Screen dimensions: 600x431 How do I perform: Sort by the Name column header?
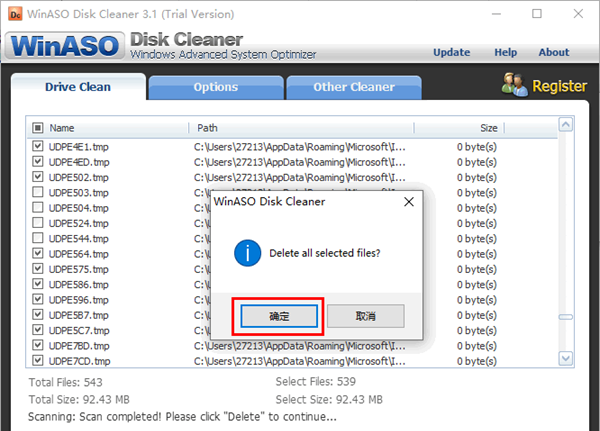(62, 128)
